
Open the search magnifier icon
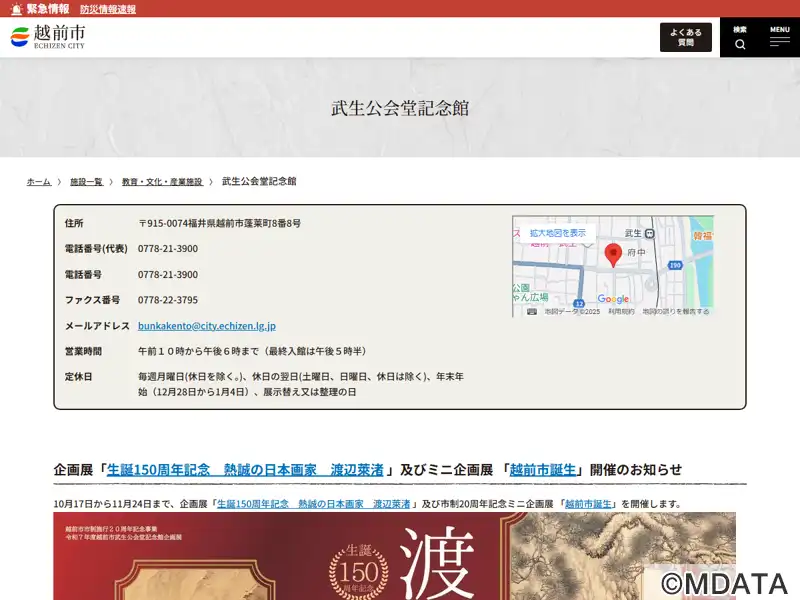click(x=740, y=44)
